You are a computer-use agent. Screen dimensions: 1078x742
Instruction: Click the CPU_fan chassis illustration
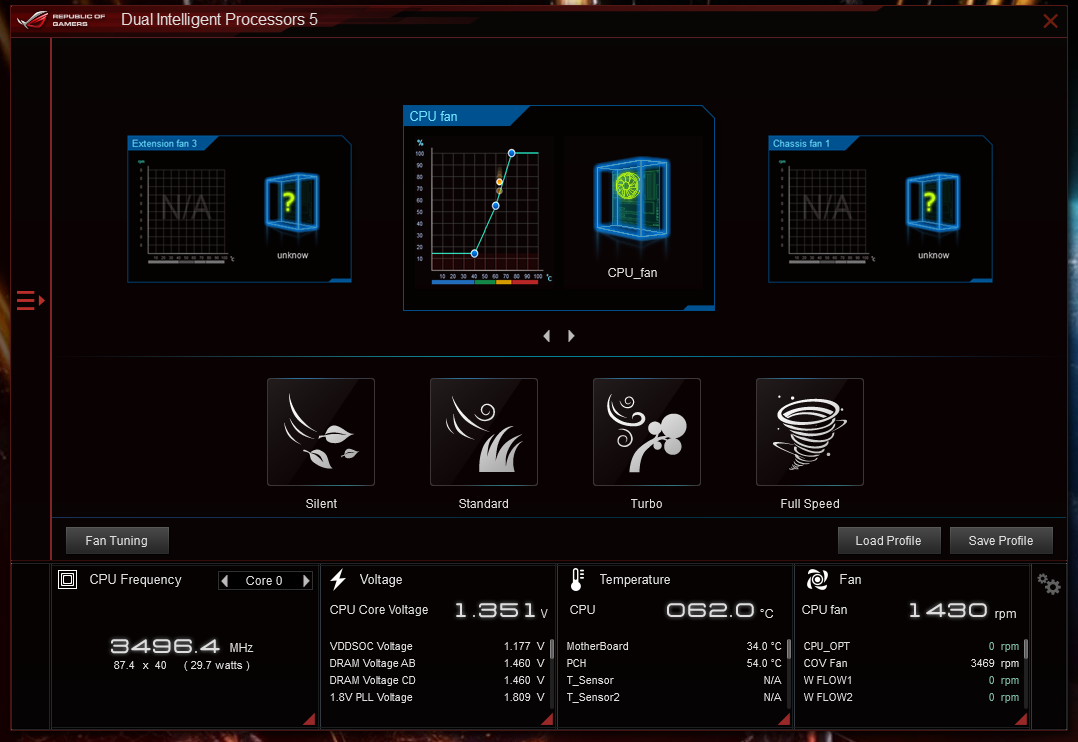631,198
